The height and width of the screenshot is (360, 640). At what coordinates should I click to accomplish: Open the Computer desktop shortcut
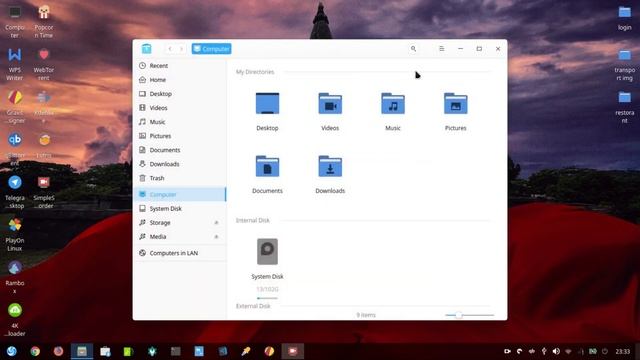point(15,20)
